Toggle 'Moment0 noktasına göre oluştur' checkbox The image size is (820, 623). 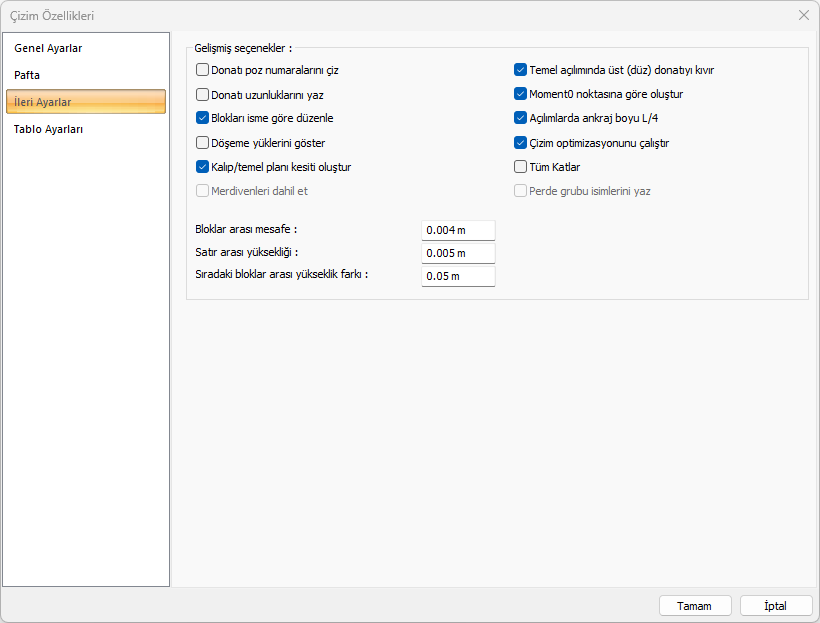(520, 94)
